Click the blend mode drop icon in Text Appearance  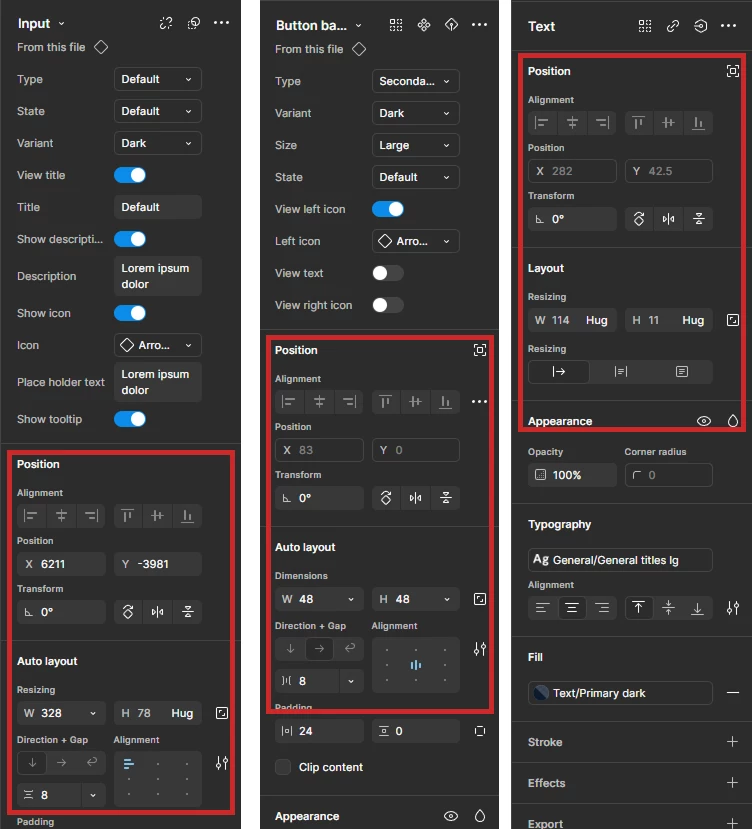point(732,421)
